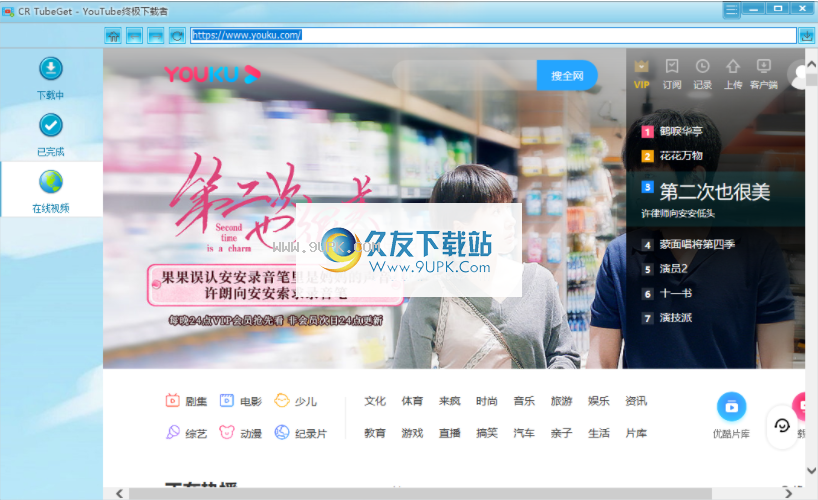The width and height of the screenshot is (818, 500).
Task: Go to the 直播 channel
Action: [x=450, y=433]
